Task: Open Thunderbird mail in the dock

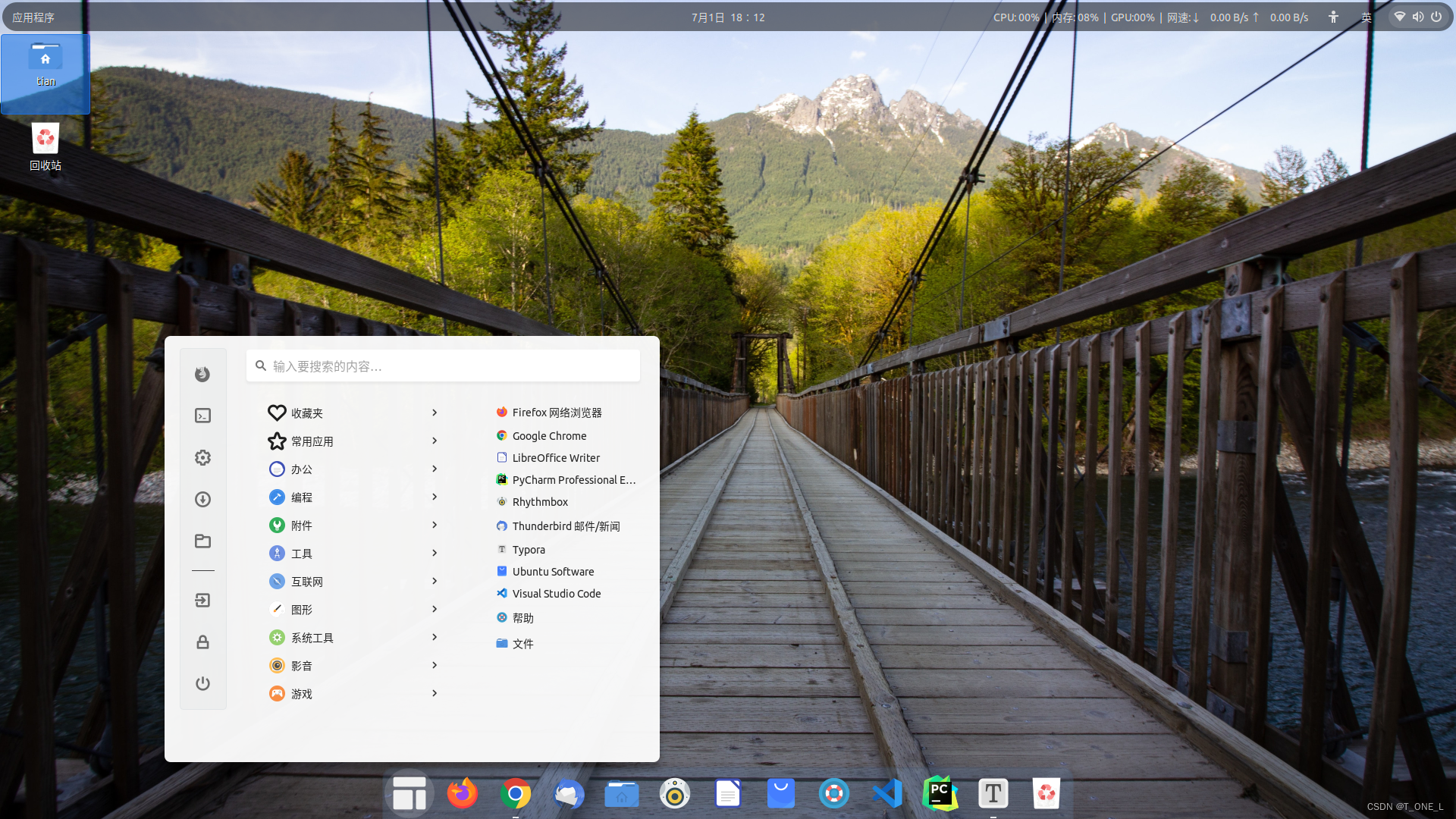Action: tap(569, 794)
